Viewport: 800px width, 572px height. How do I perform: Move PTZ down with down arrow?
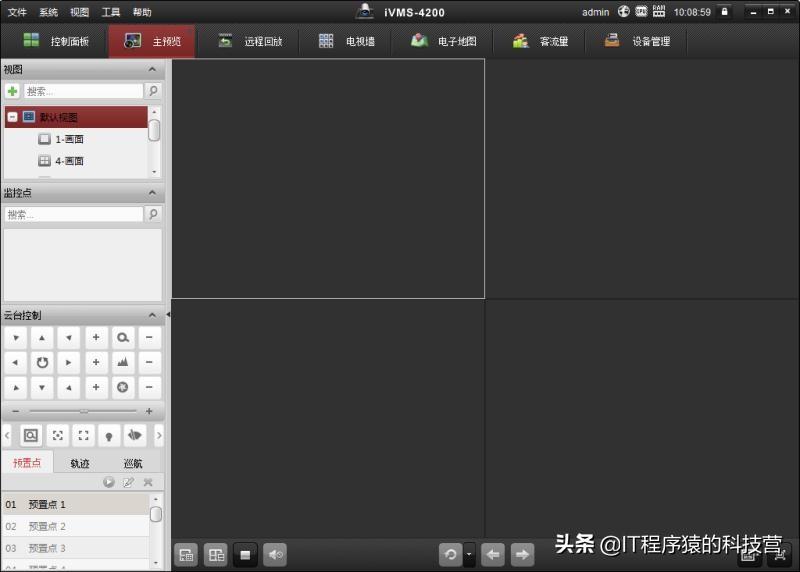click(42, 387)
